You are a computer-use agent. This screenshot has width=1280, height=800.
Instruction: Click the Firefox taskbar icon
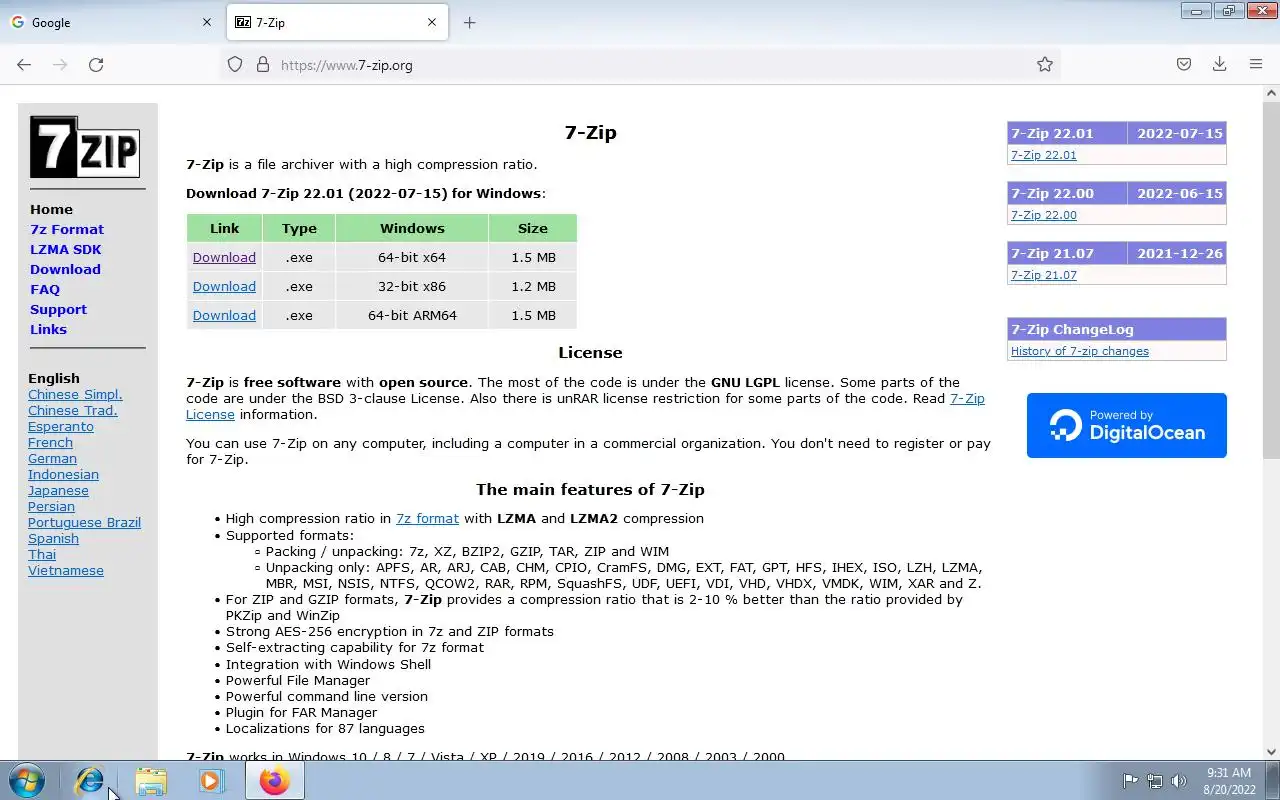point(275,780)
